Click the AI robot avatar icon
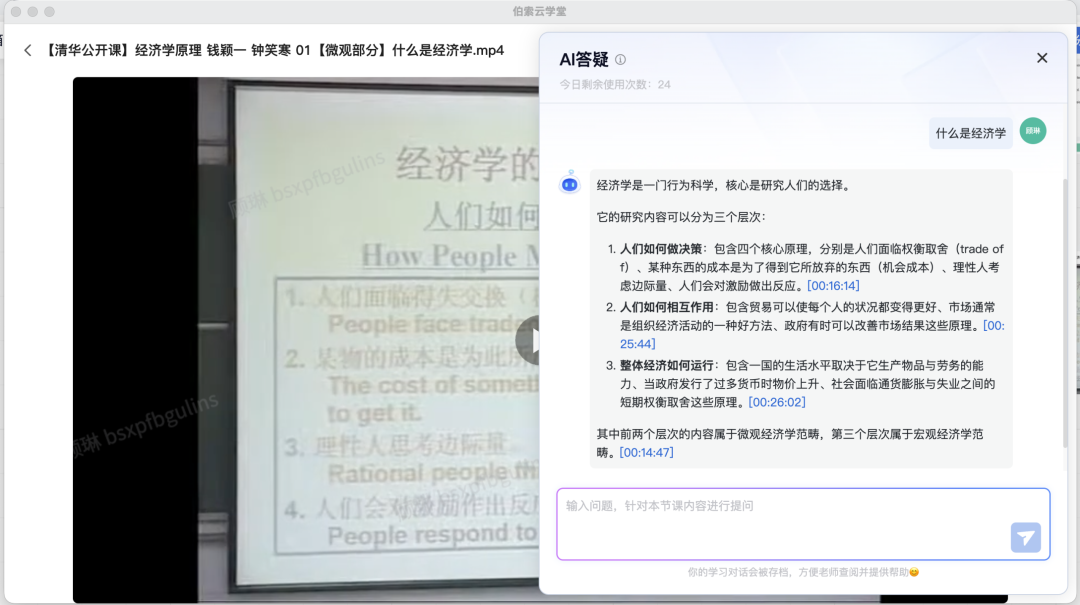 pos(570,184)
